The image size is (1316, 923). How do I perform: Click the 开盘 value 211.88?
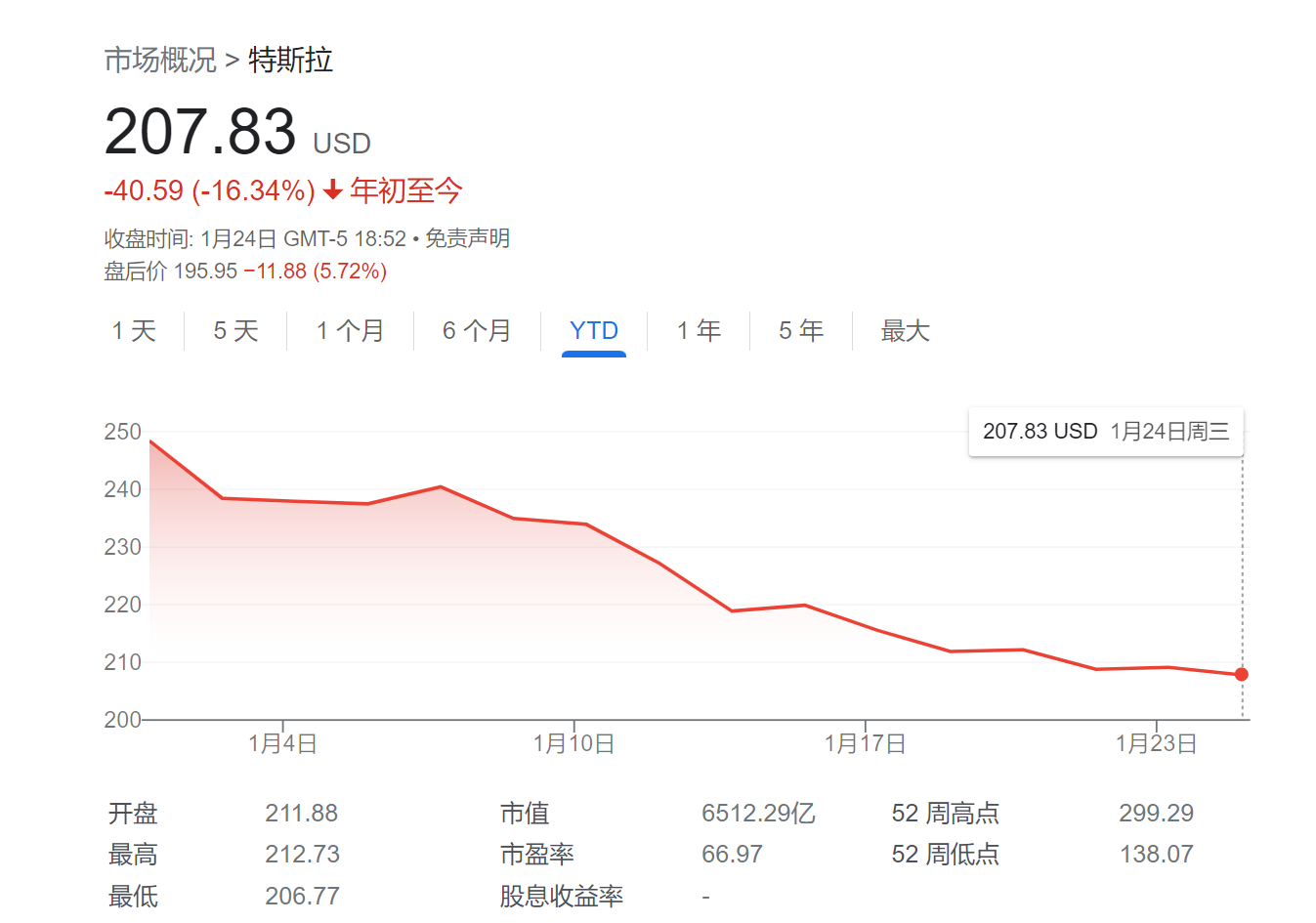[x=301, y=813]
